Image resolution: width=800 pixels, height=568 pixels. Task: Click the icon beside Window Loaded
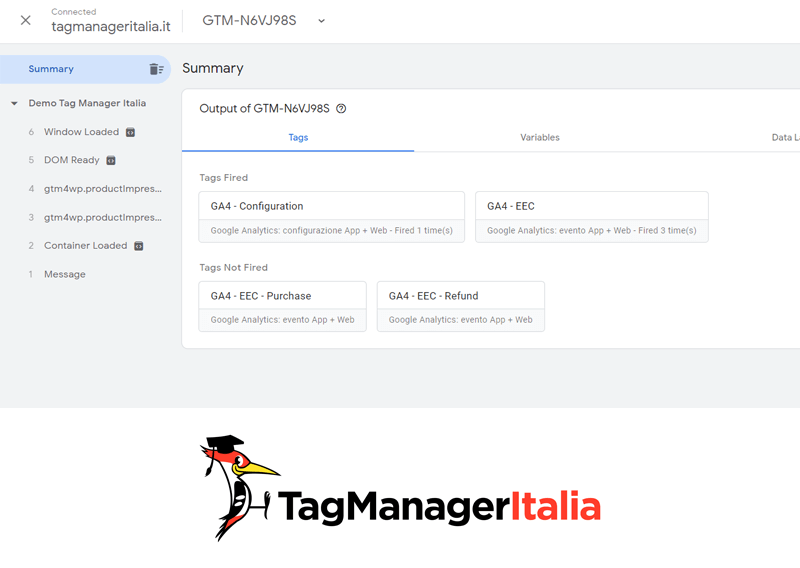[x=131, y=132]
